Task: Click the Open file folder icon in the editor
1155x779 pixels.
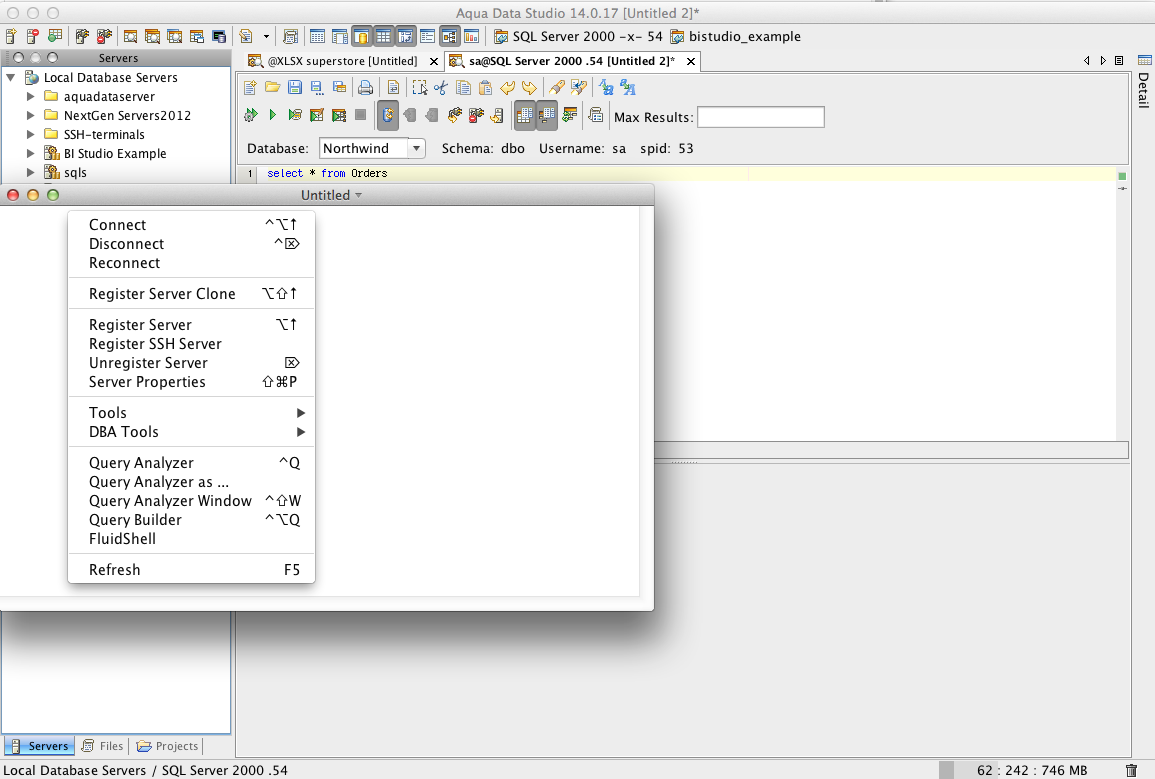Action: click(x=273, y=88)
